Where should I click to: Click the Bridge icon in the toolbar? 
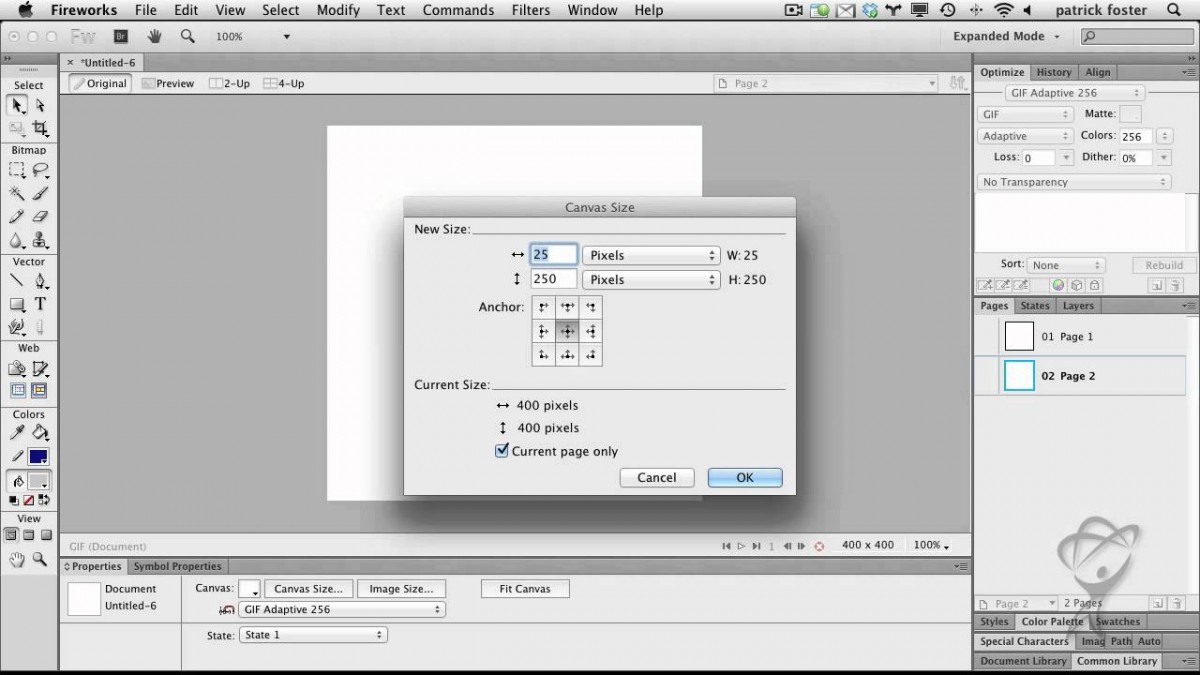click(121, 36)
